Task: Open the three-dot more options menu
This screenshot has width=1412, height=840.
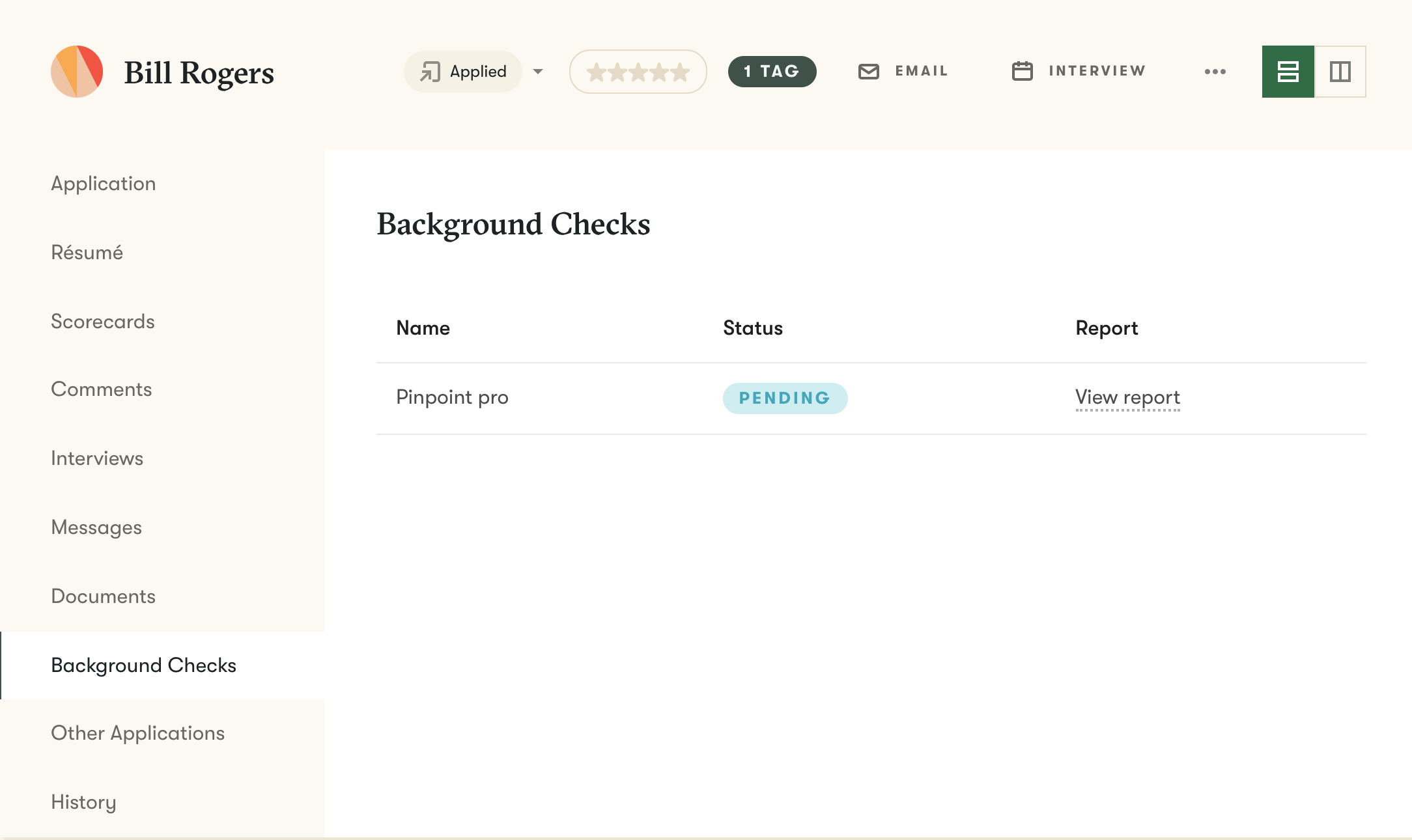Action: coord(1215,72)
